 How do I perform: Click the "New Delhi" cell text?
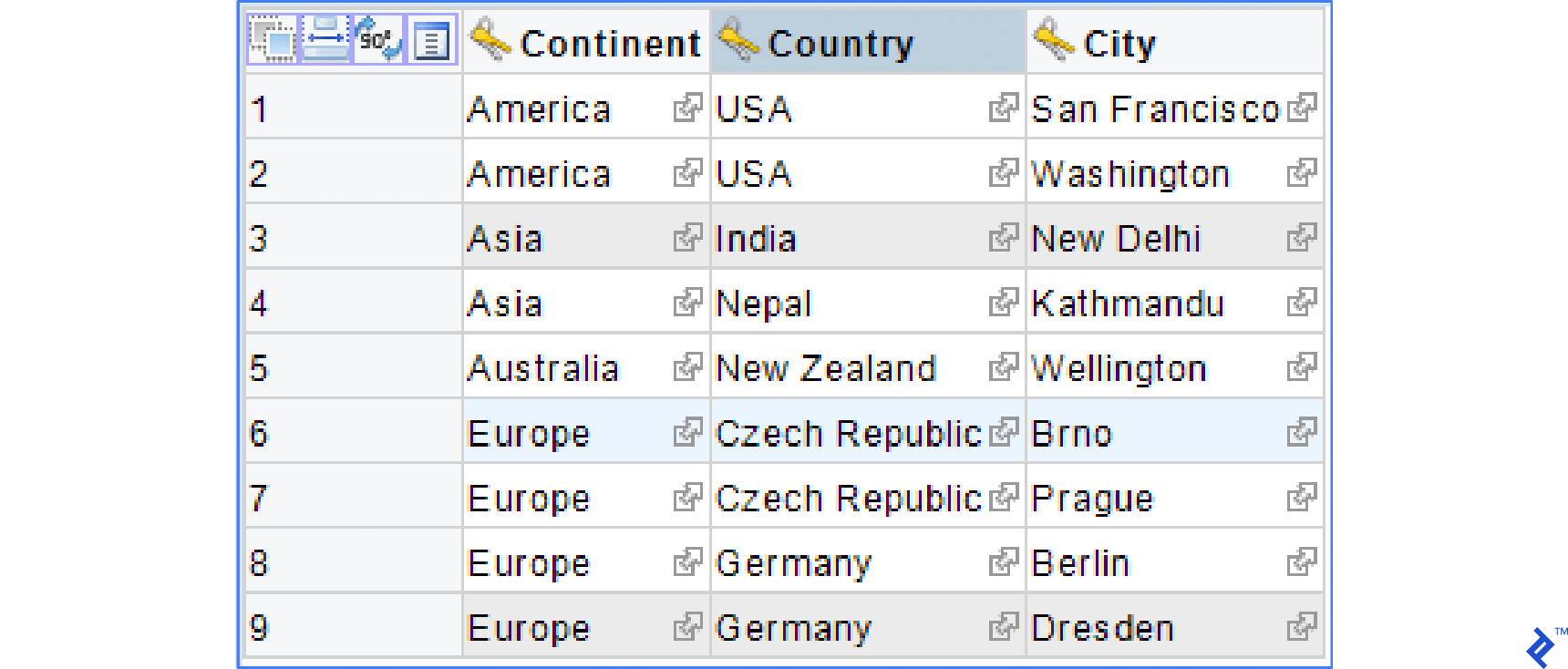1116,239
